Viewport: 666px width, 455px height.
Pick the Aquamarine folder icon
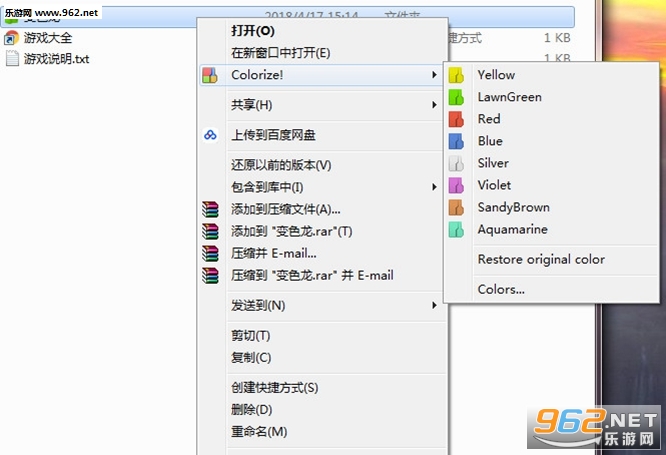point(456,230)
